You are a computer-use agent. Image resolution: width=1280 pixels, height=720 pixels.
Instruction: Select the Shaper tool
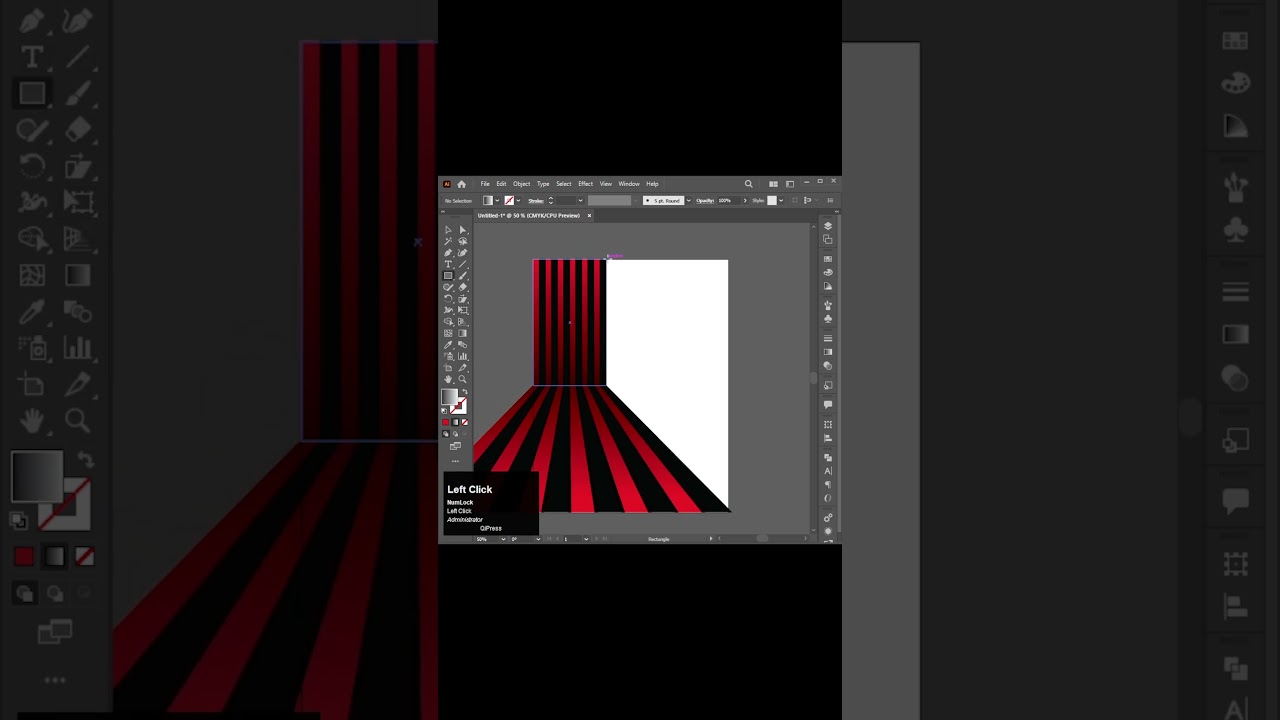click(x=448, y=287)
